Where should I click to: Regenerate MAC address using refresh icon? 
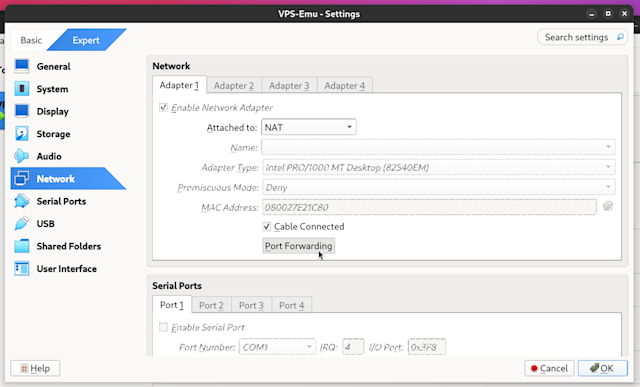[608, 206]
